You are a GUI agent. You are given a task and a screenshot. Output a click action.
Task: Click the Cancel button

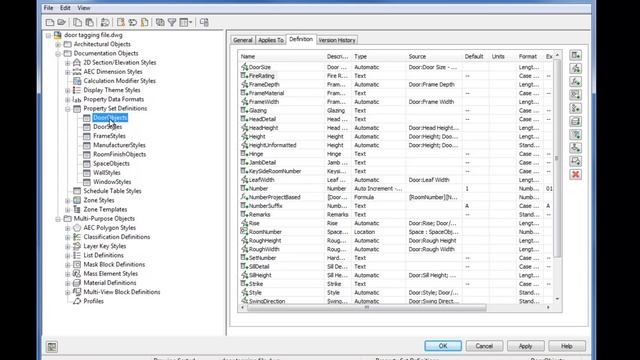click(x=484, y=346)
